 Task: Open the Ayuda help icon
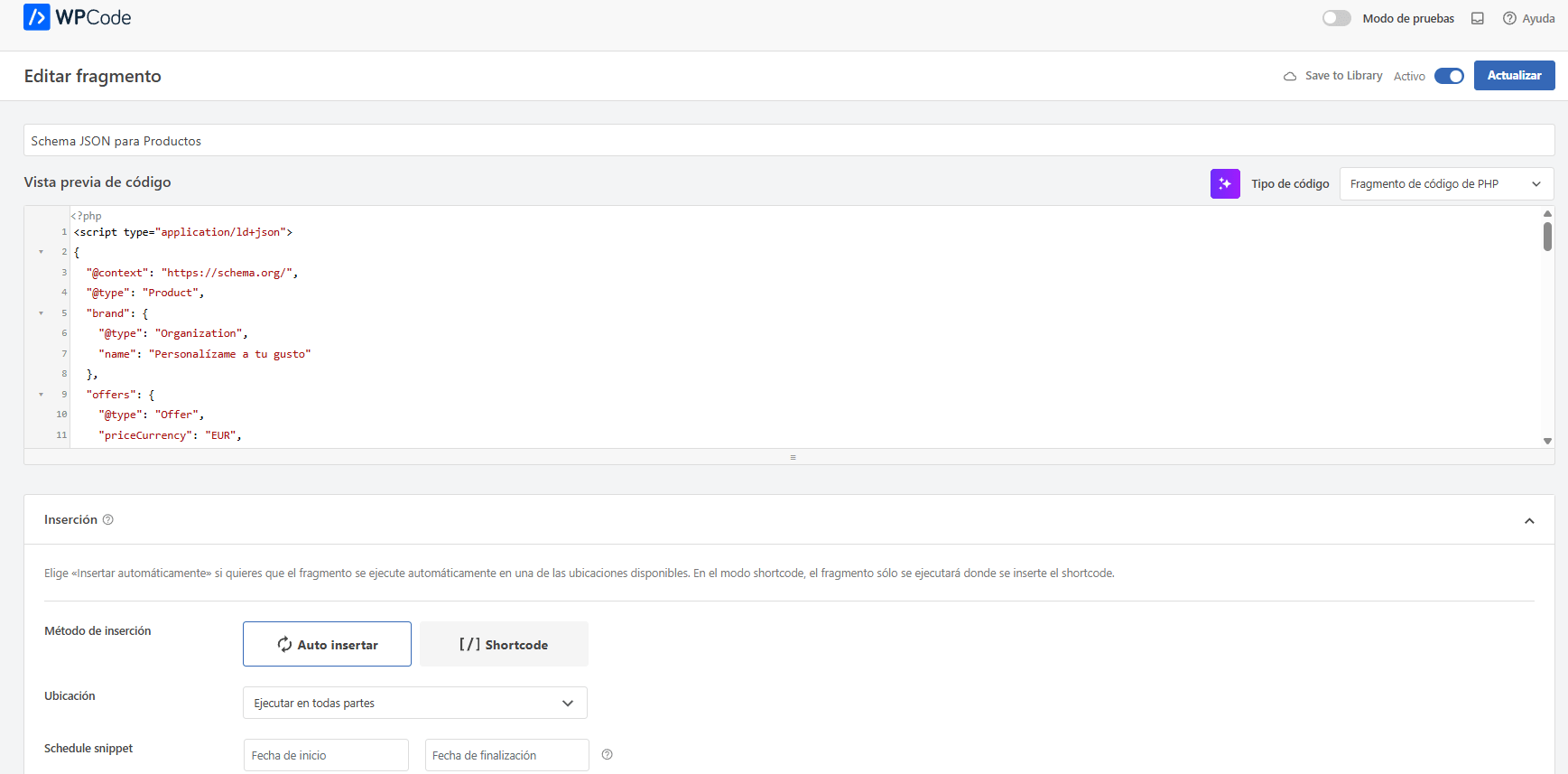coord(1509,18)
